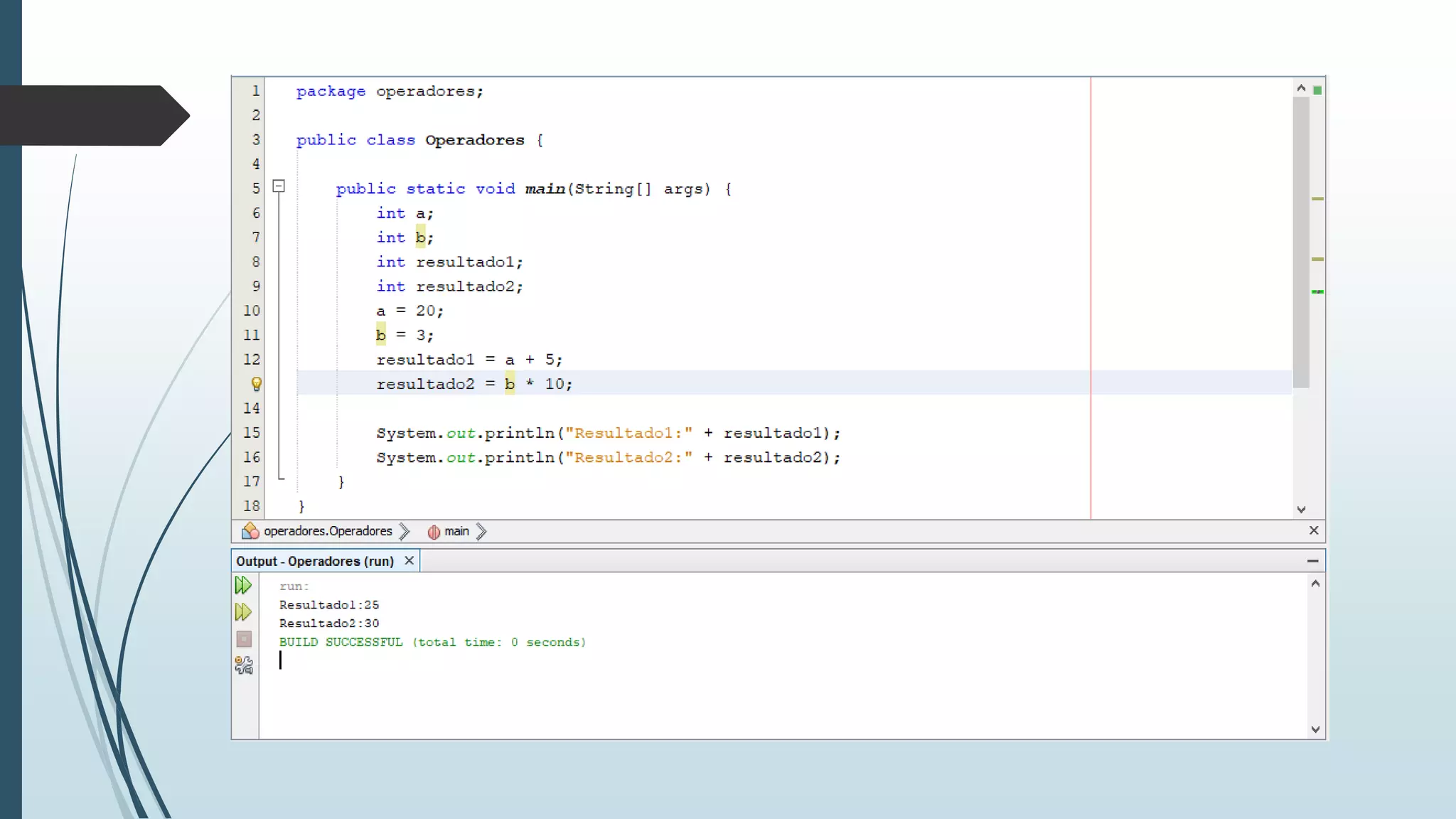Collapse the main method code fold
Viewport: 1456px width, 819px height.
279,186
